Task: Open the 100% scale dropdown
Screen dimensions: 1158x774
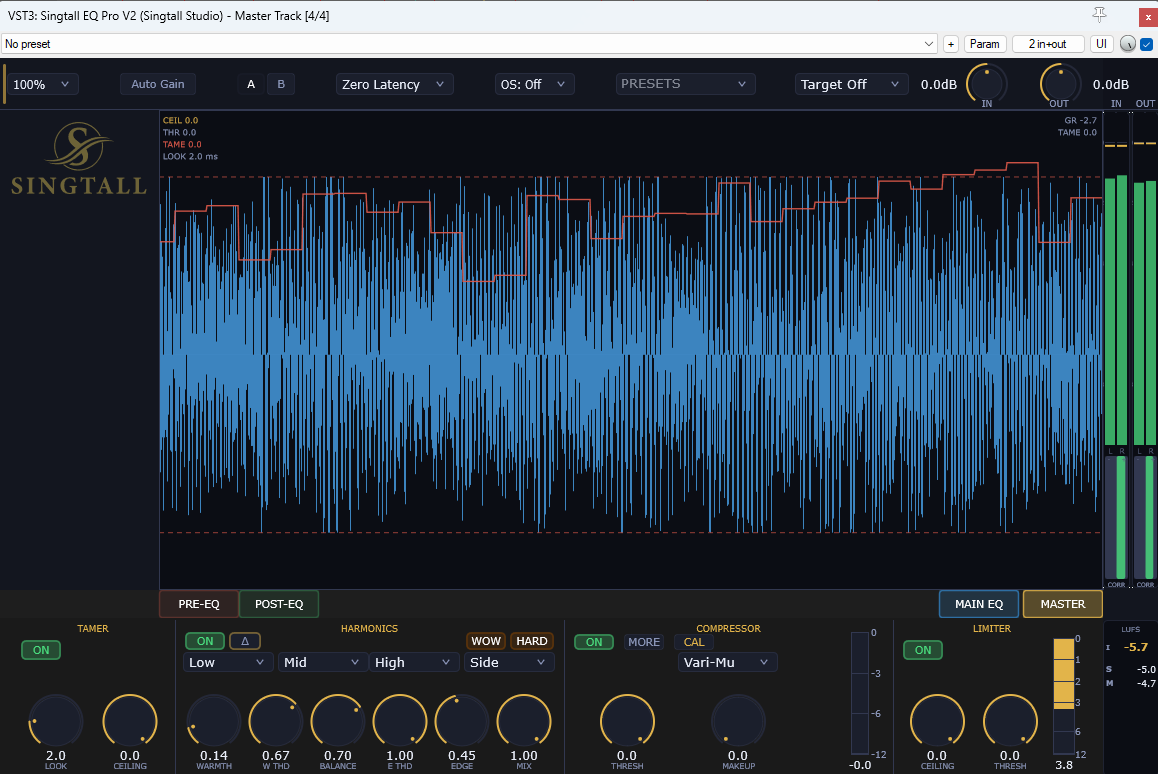Action: 41,84
